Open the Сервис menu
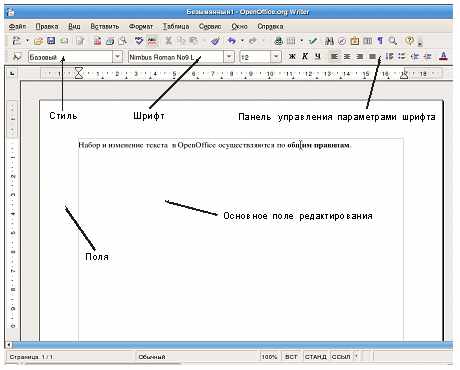The image size is (460, 370). [210, 26]
